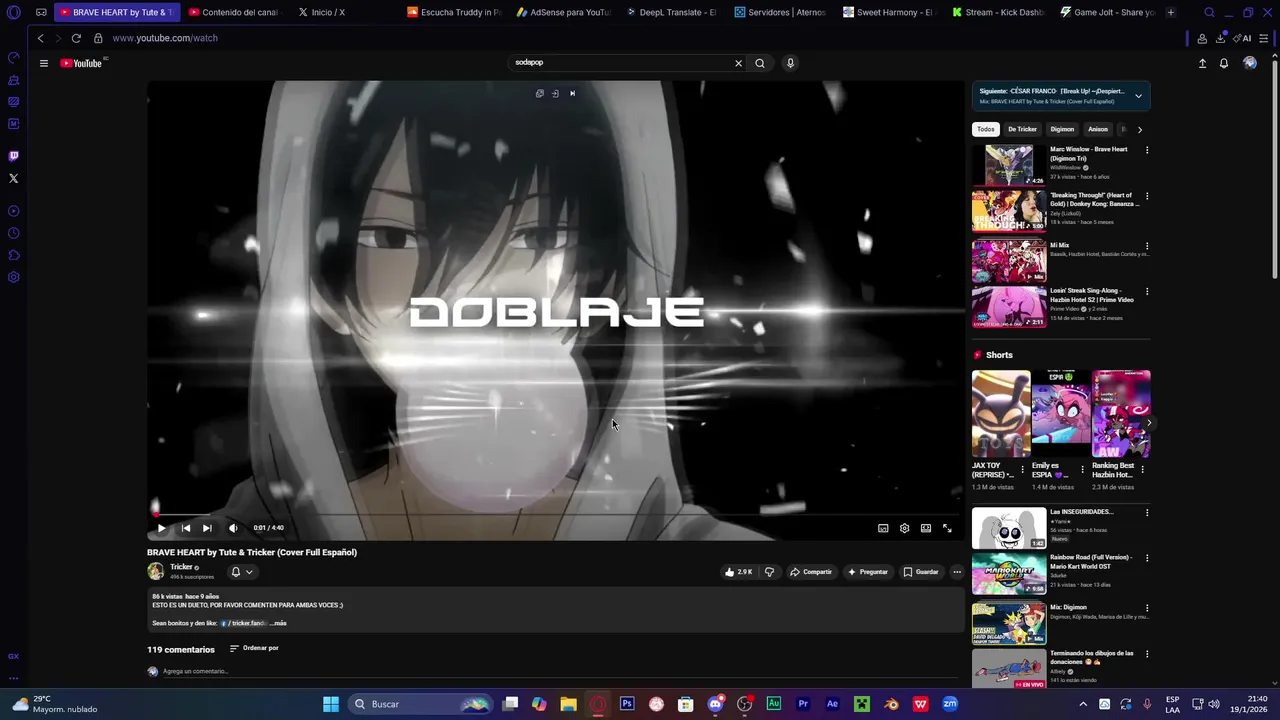This screenshot has width=1280, height=720.
Task: Open the Tricker channel avatar
Action: coord(155,571)
